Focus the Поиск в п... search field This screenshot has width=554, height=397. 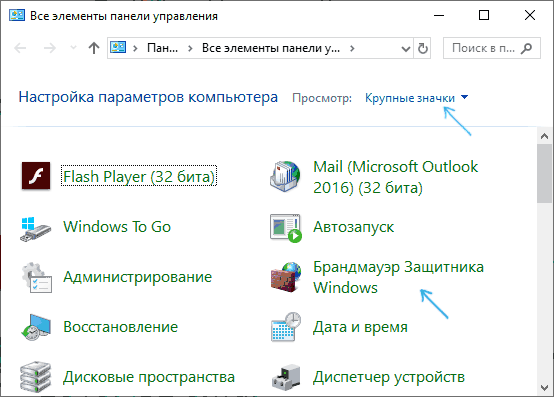click(491, 48)
